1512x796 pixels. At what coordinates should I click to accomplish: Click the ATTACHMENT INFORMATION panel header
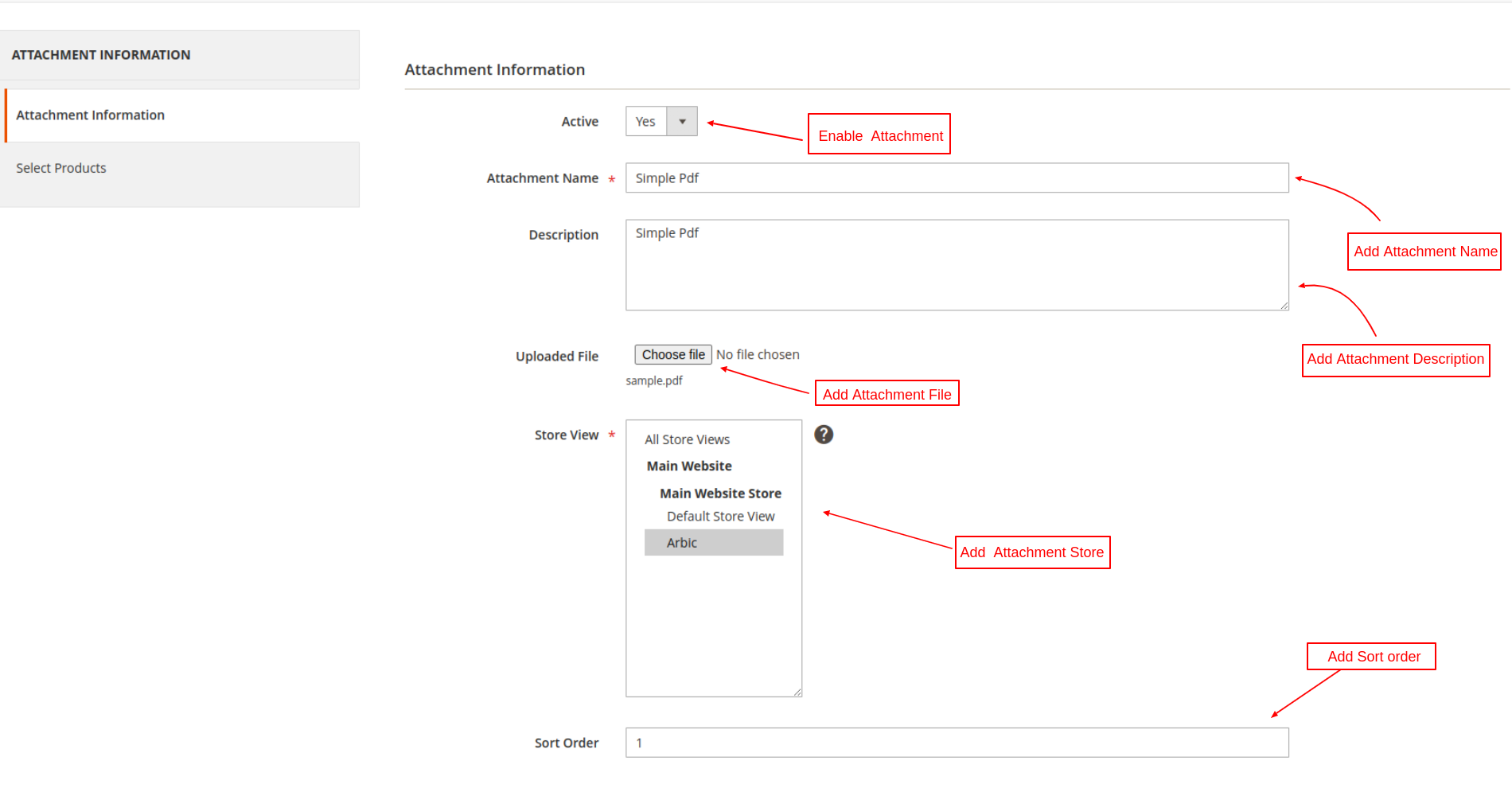[101, 55]
